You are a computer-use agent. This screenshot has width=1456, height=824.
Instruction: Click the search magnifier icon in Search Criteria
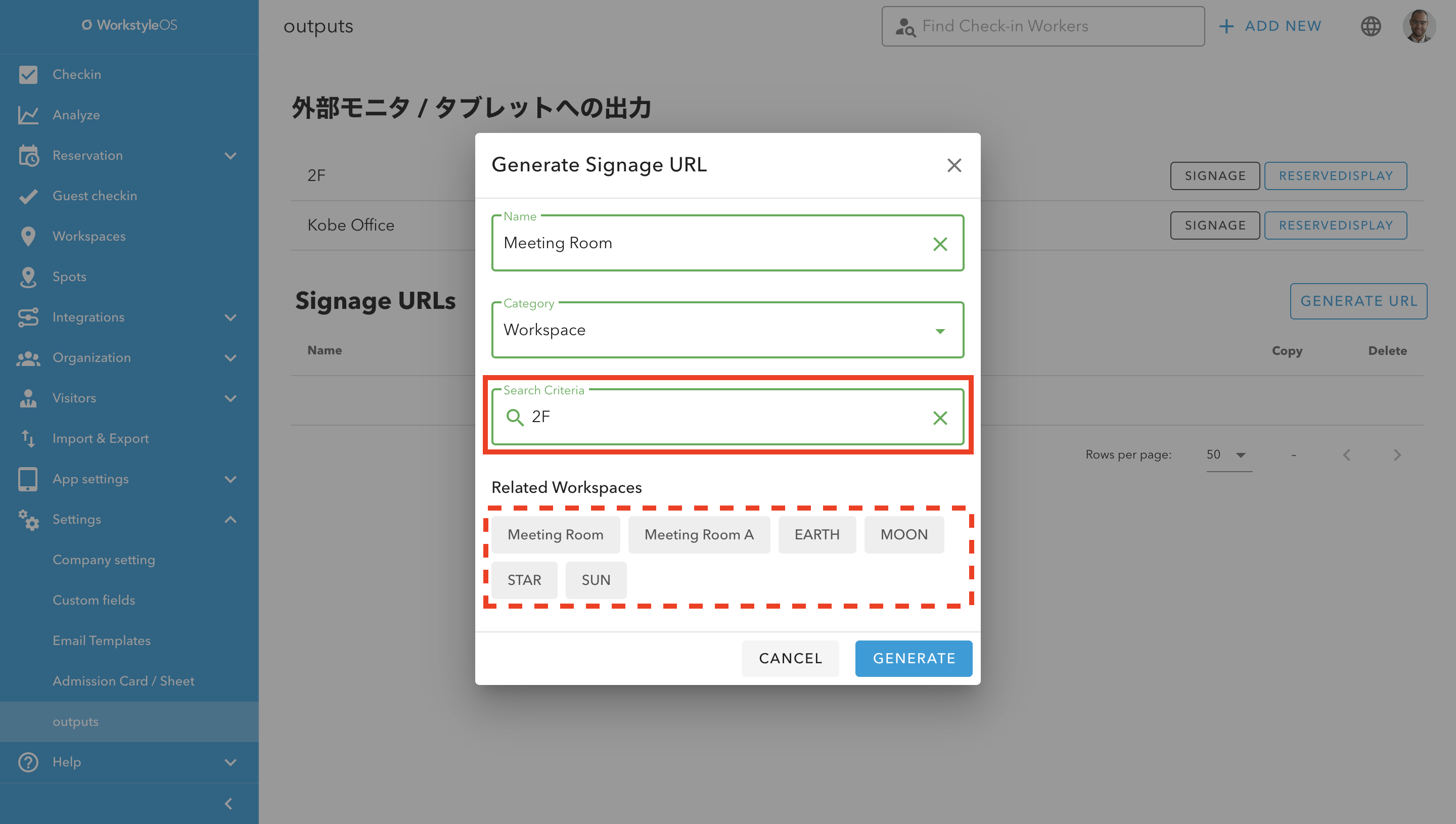514,417
